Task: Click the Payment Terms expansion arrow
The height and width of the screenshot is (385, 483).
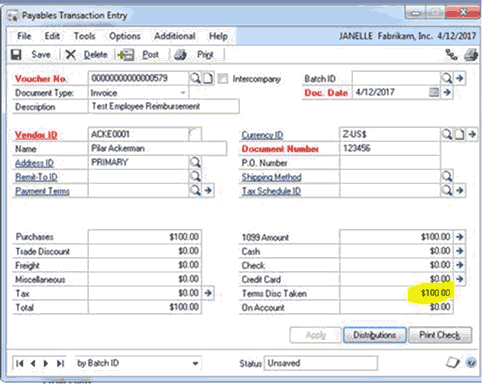Action: pos(208,190)
